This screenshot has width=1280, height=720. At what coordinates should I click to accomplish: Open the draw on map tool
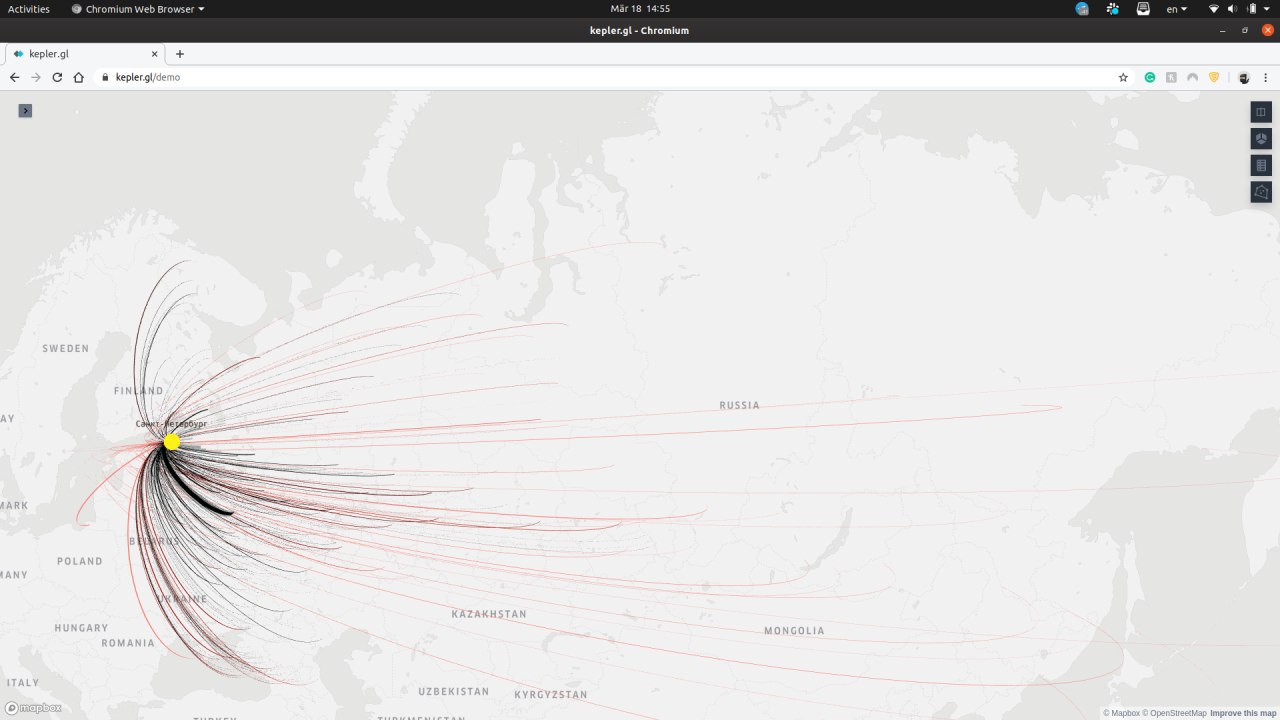[1261, 192]
